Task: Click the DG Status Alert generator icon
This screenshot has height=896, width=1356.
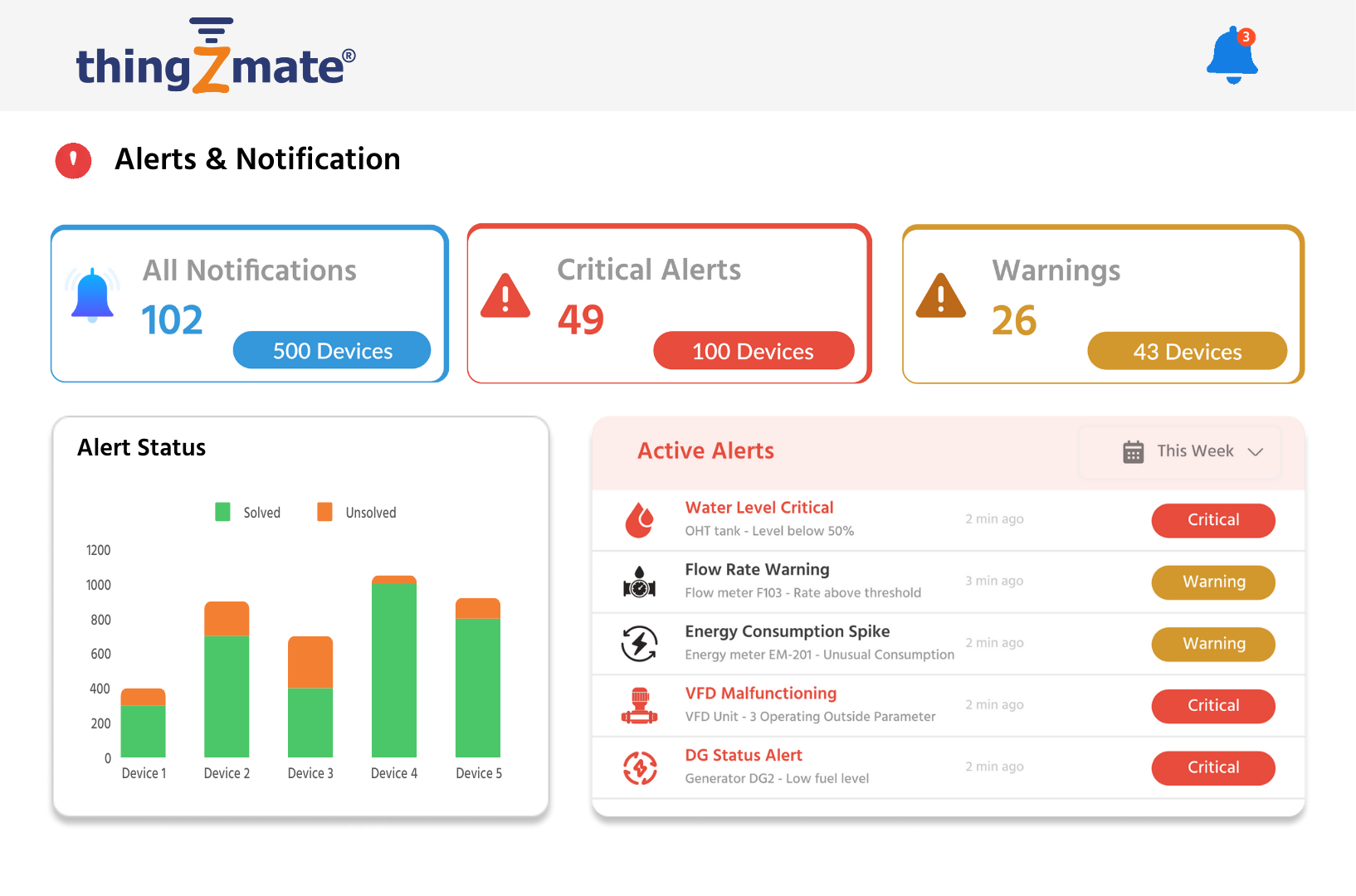Action: pos(639,767)
